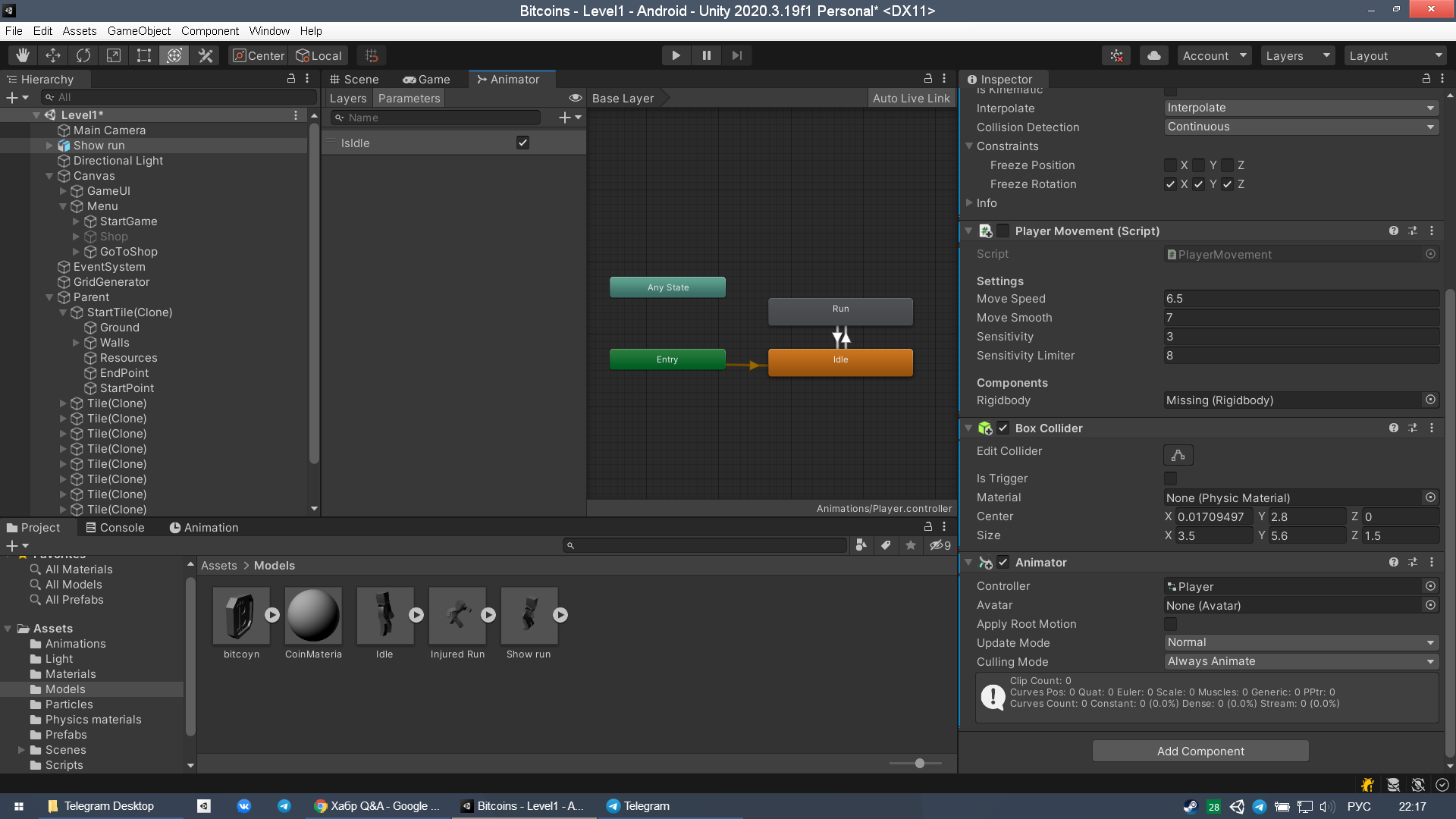The width and height of the screenshot is (1456, 819).
Task: Step one frame forward
Action: point(737,55)
